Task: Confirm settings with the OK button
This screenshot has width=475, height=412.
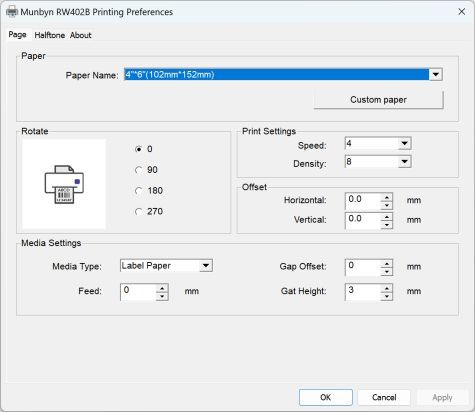Action: [x=326, y=397]
